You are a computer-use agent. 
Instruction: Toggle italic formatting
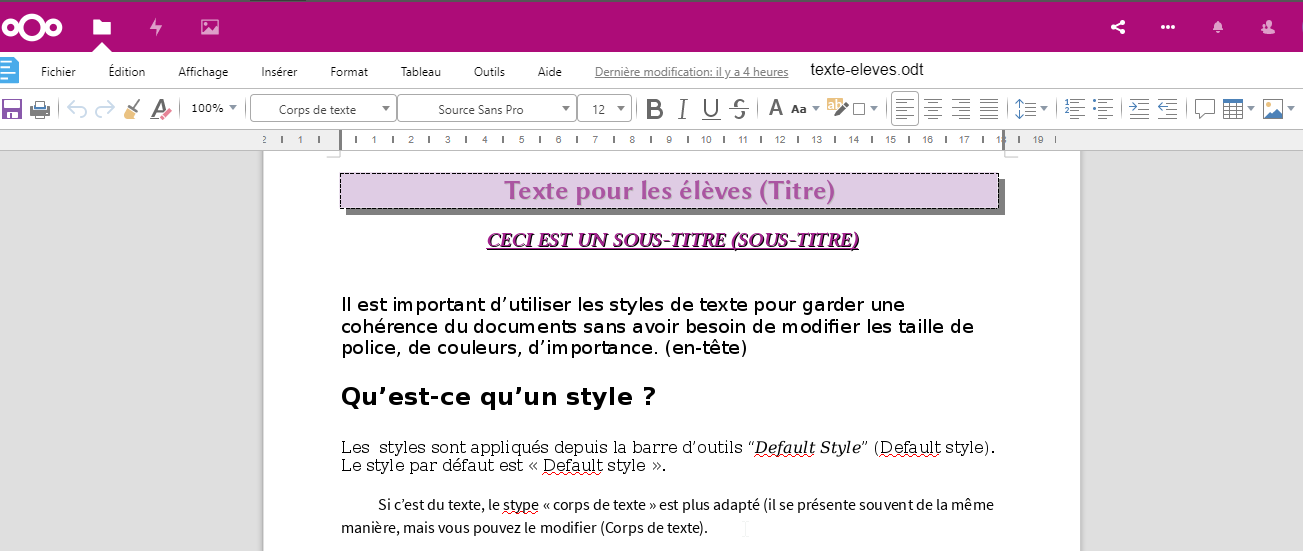(x=683, y=109)
